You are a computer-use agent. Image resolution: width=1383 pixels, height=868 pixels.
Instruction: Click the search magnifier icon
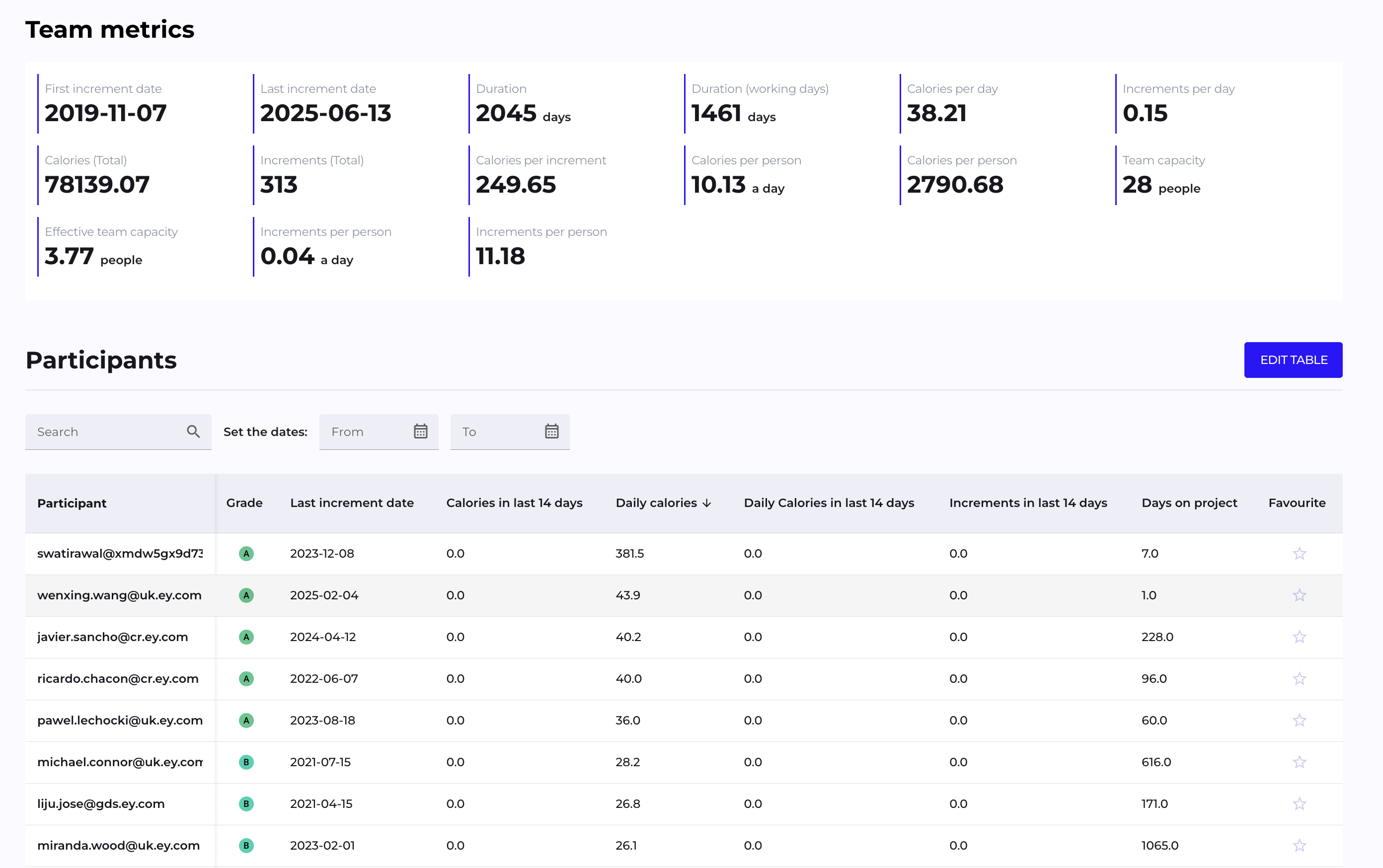pyautogui.click(x=193, y=432)
